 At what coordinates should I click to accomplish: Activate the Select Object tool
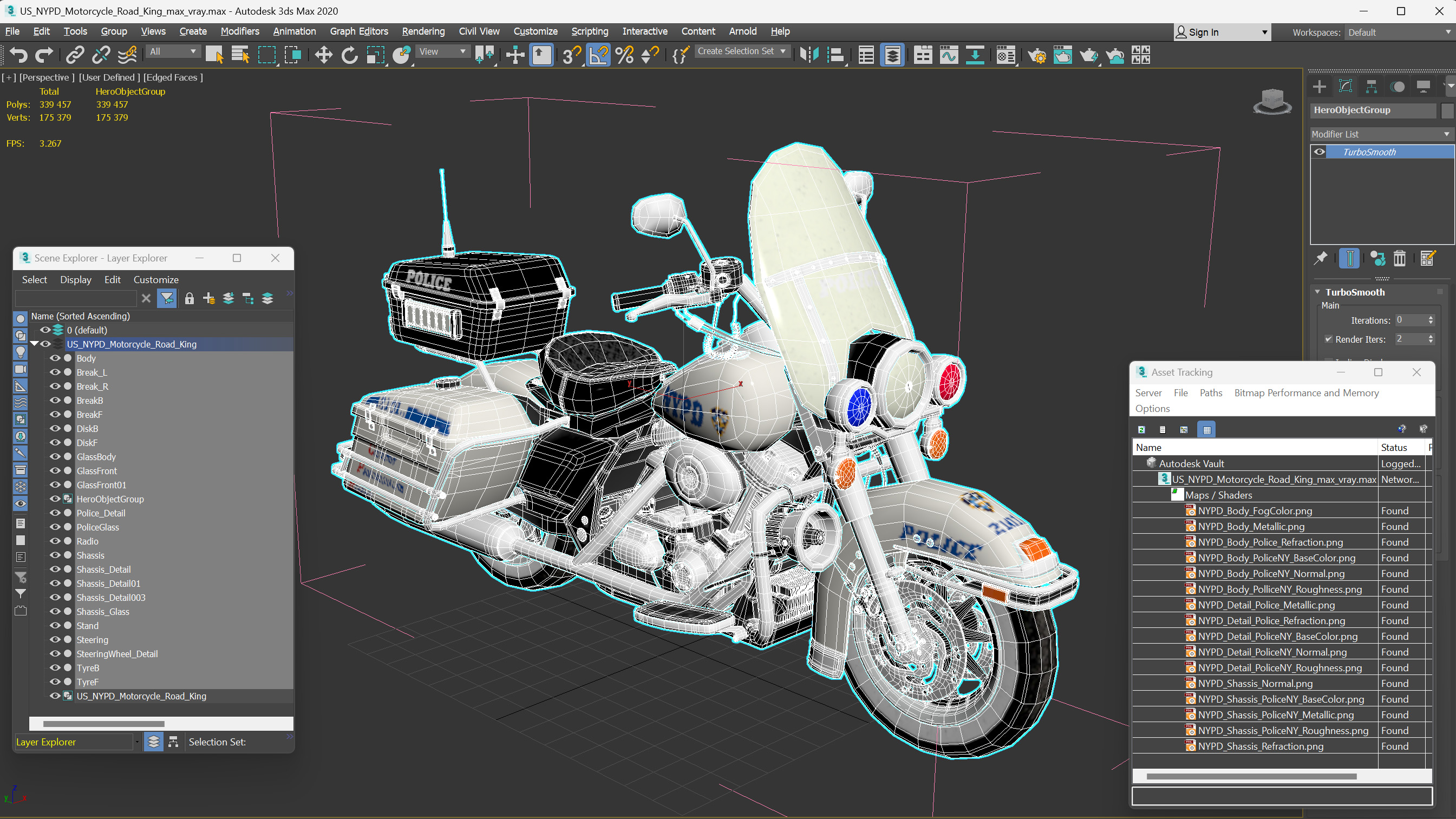(214, 55)
